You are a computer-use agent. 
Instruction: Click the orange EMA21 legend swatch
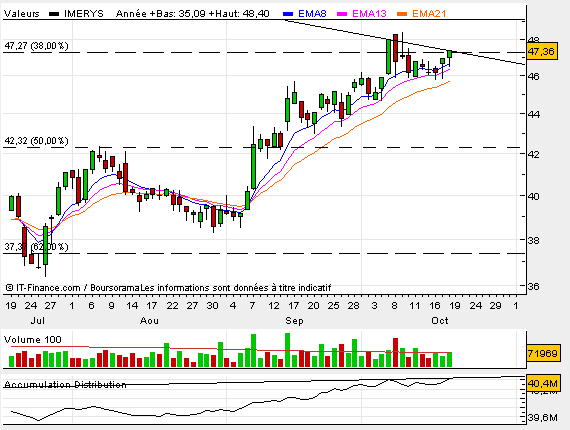point(402,14)
